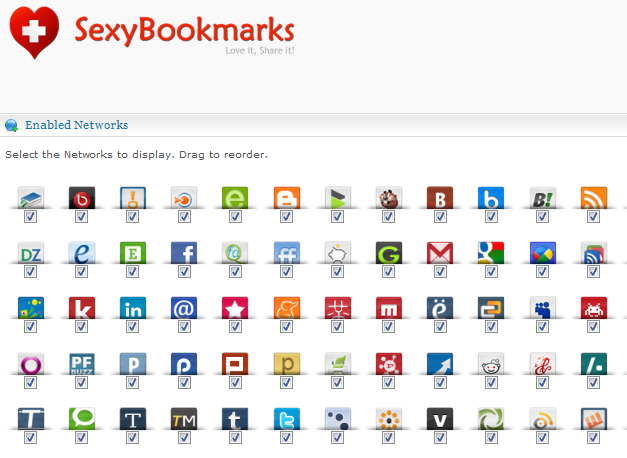Click the LinkedIn network icon
Screen dimensions: 627x458
tap(133, 308)
